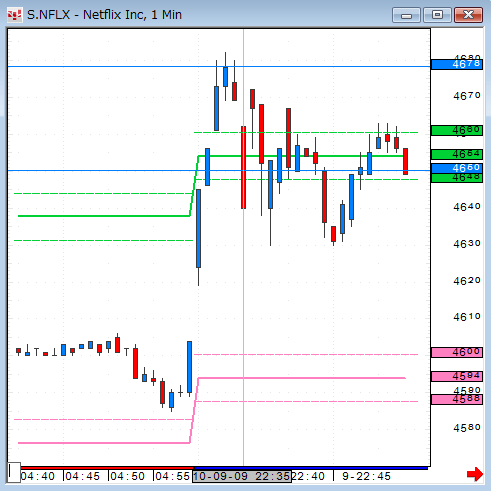Select the blue 4678 price label
Image resolution: width=491 pixels, height=491 pixels.
[x=457, y=64]
